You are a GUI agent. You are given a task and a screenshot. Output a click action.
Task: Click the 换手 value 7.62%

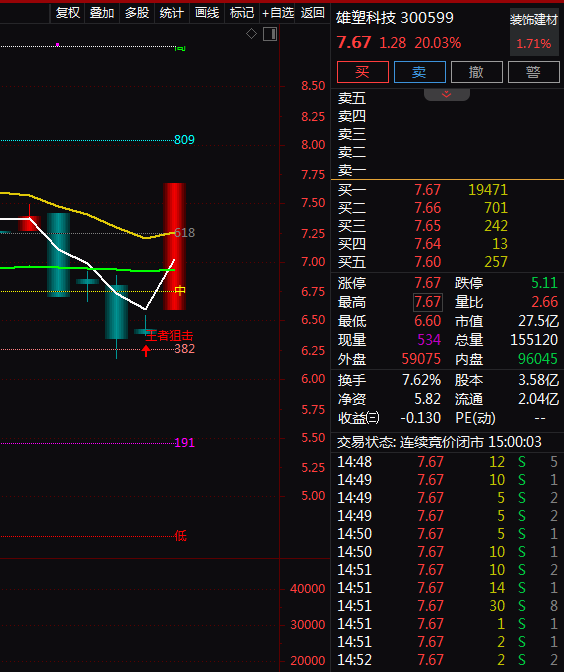tap(421, 380)
